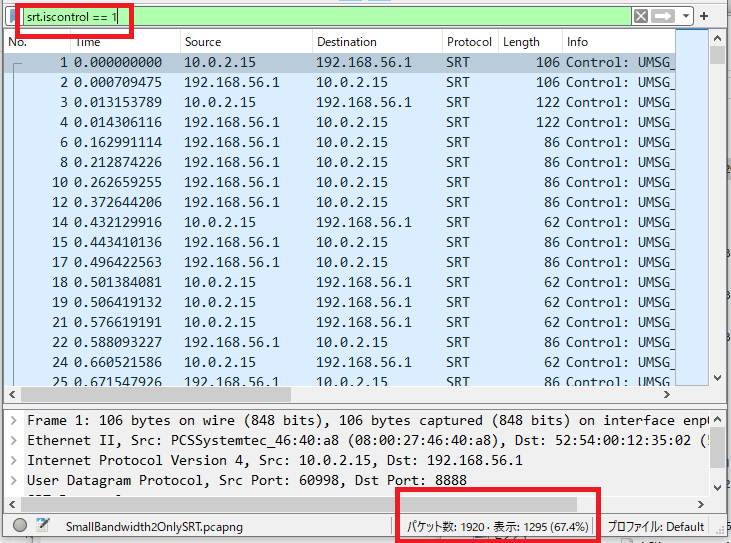
Task: Select packet number 19 row
Action: [339, 303]
